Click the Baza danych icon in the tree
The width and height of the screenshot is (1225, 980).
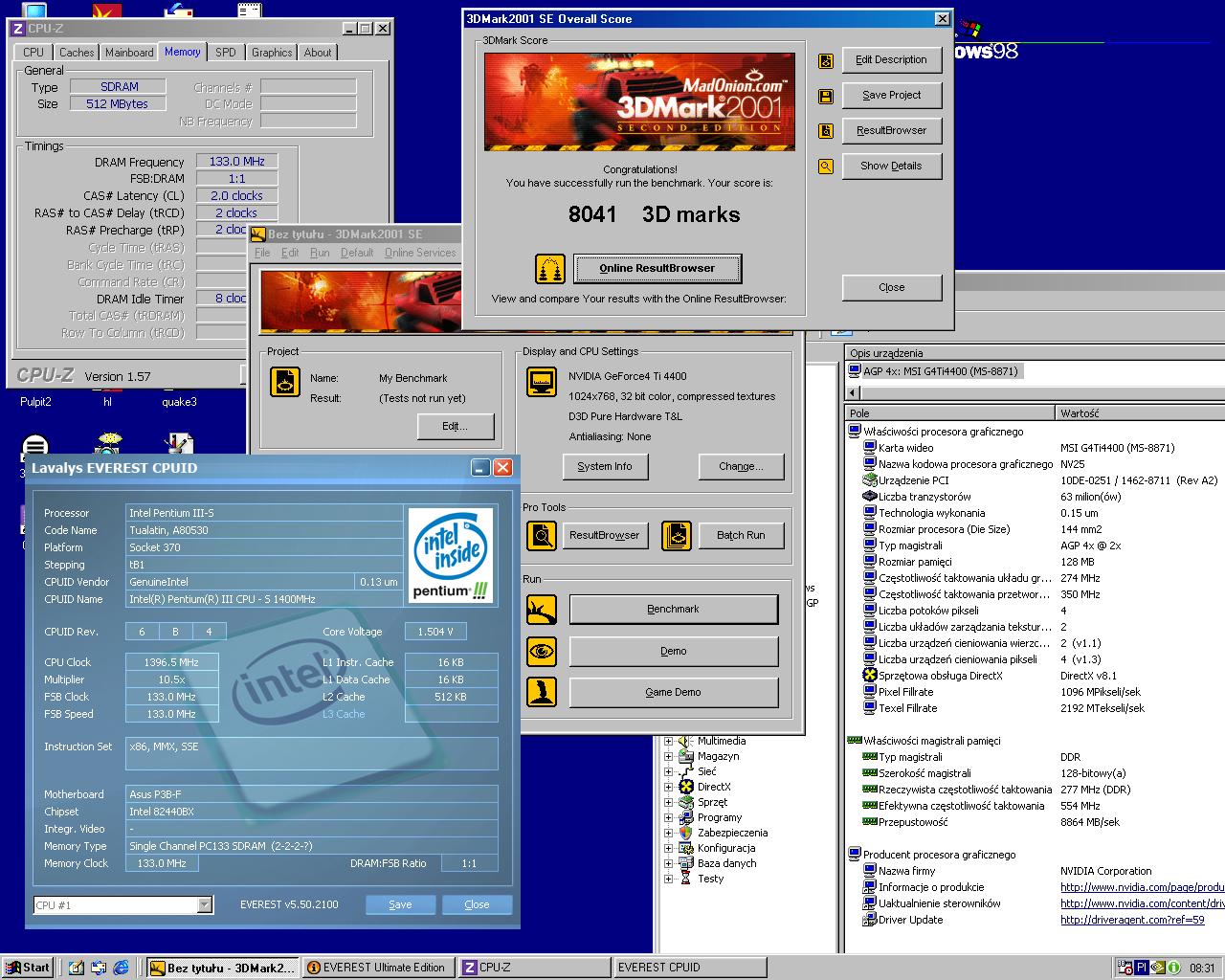(686, 863)
